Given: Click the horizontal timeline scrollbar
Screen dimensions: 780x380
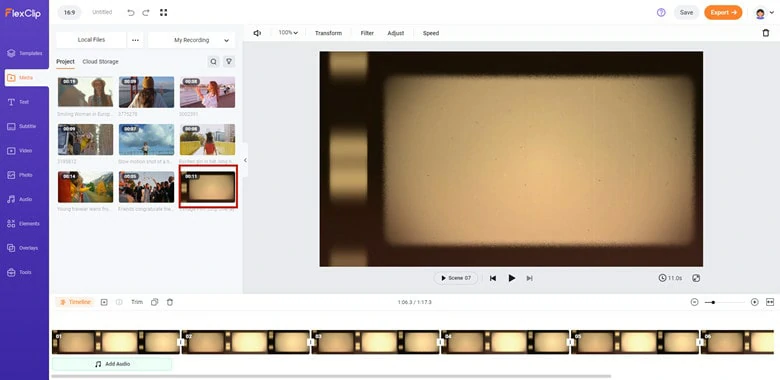Looking at the screenshot, I should [331, 377].
